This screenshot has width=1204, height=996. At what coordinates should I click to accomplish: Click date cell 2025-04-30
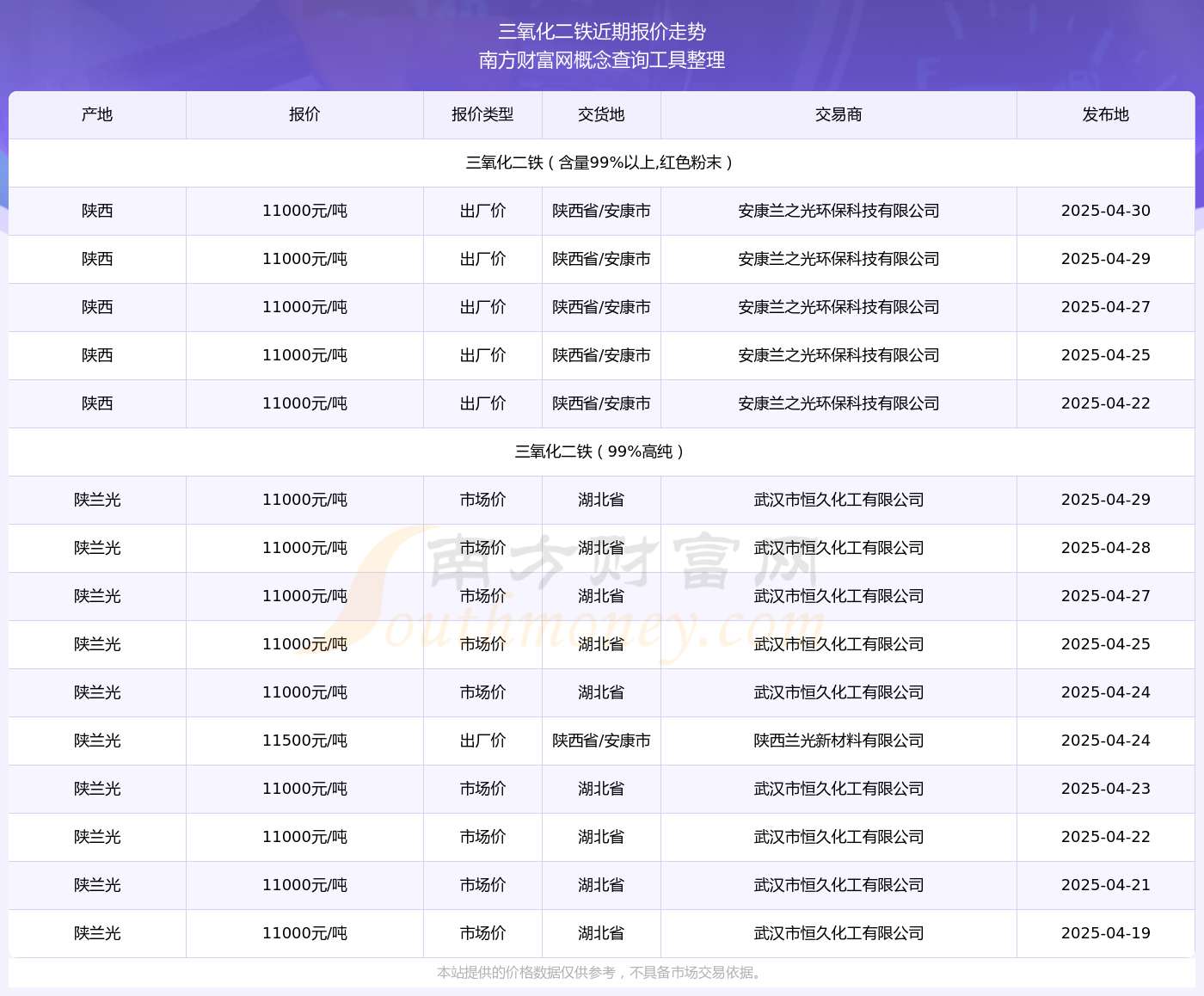[1106, 211]
